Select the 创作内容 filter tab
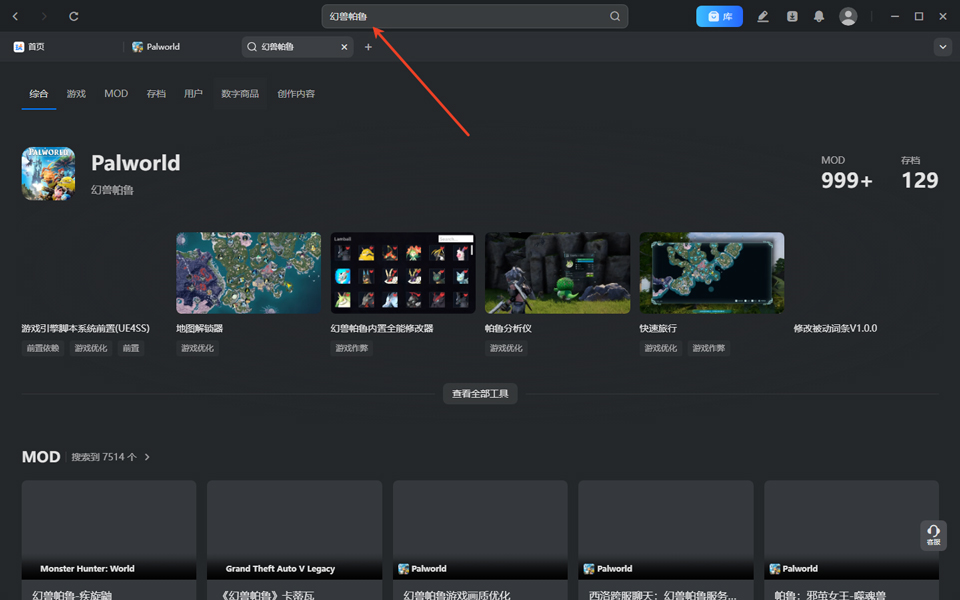The image size is (960, 600). [296, 94]
